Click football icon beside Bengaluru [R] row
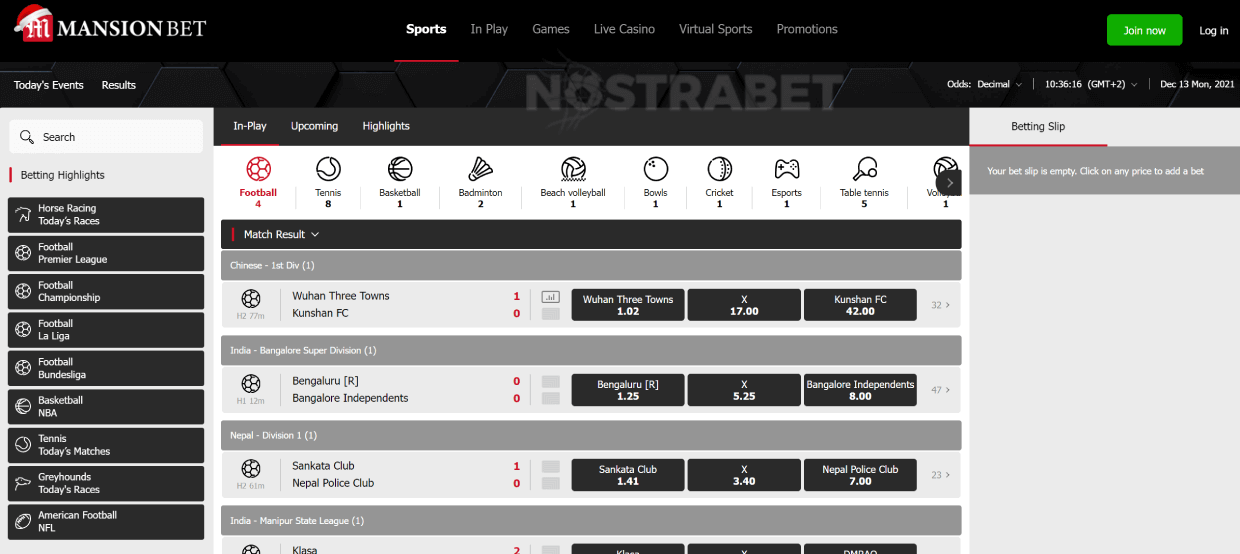This screenshot has width=1240, height=554. click(x=250, y=383)
